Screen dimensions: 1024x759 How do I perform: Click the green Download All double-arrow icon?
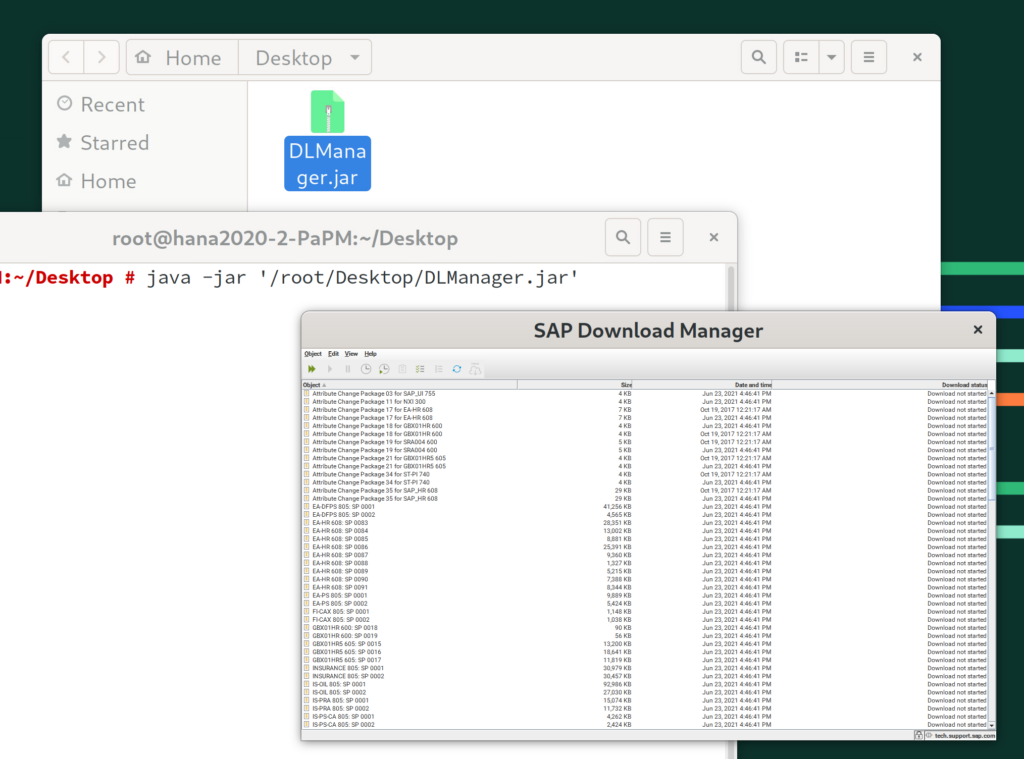pos(312,369)
